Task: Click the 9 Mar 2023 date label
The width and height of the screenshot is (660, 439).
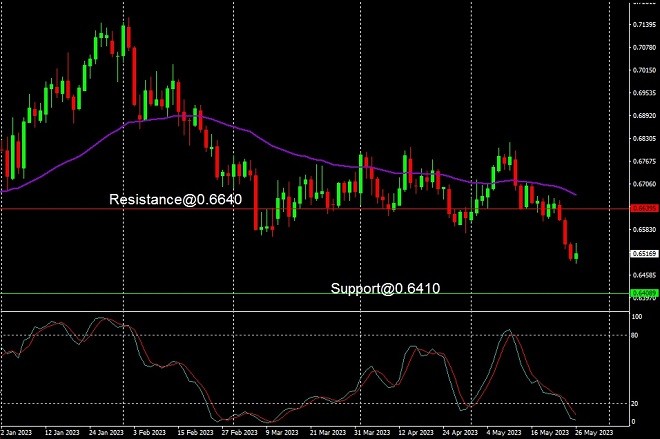Action: pyautogui.click(x=282, y=433)
